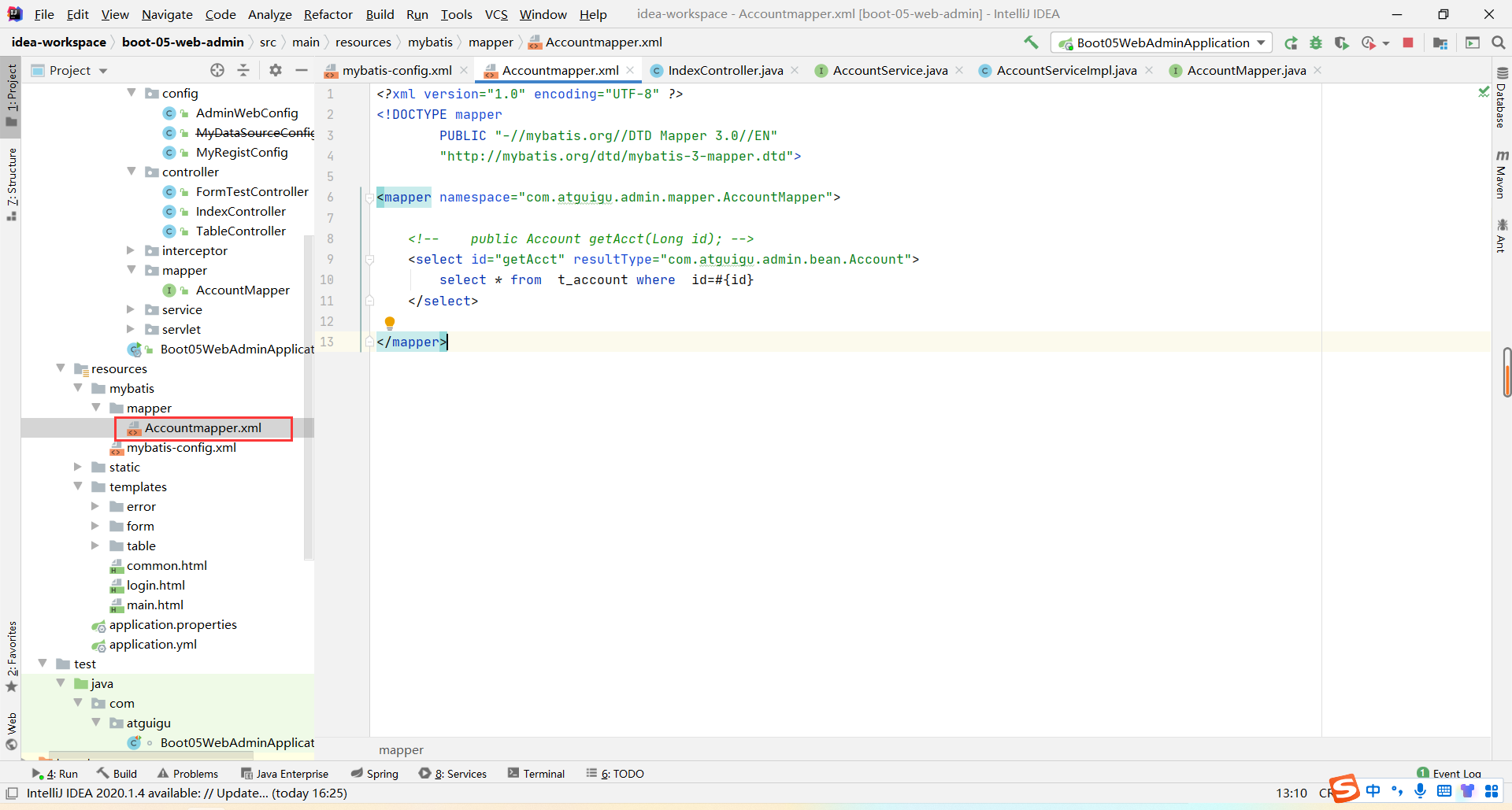Click the locate opened file crosshair icon
The image size is (1512, 810).
[x=217, y=70]
